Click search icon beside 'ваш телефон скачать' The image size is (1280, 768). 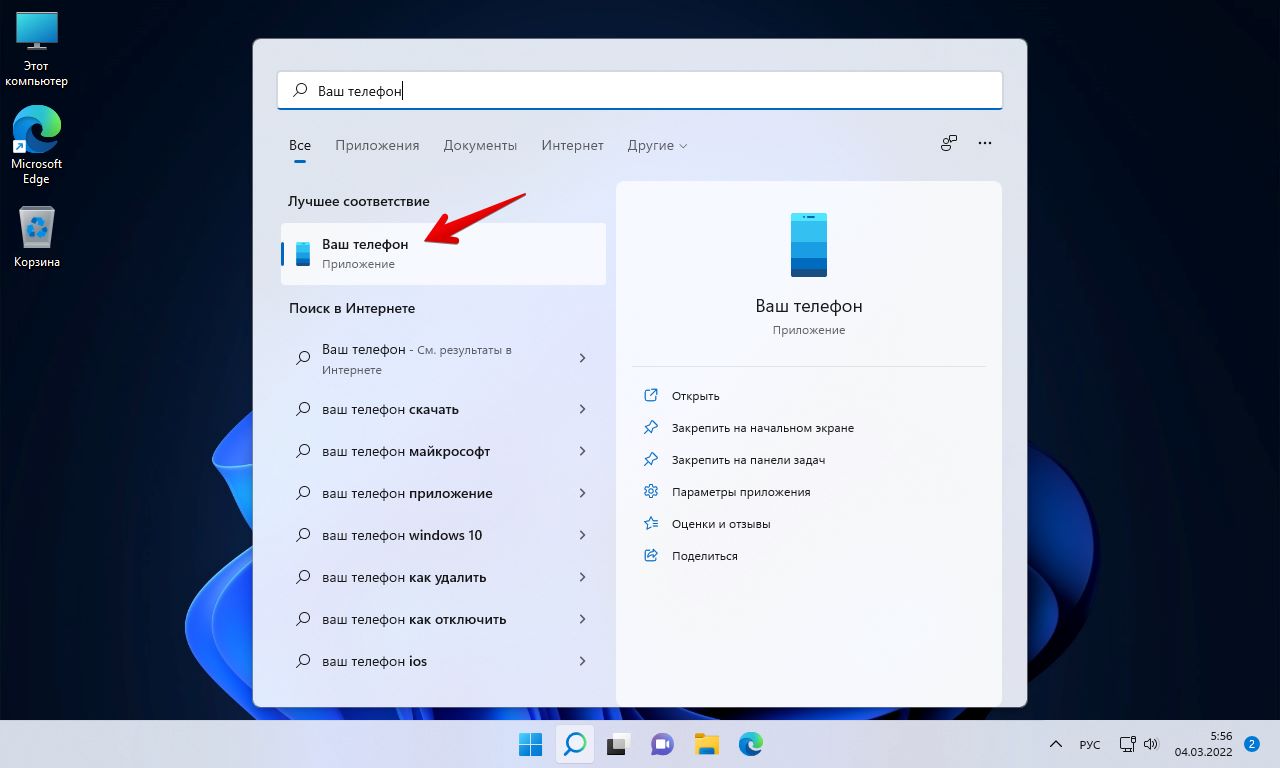coord(303,409)
